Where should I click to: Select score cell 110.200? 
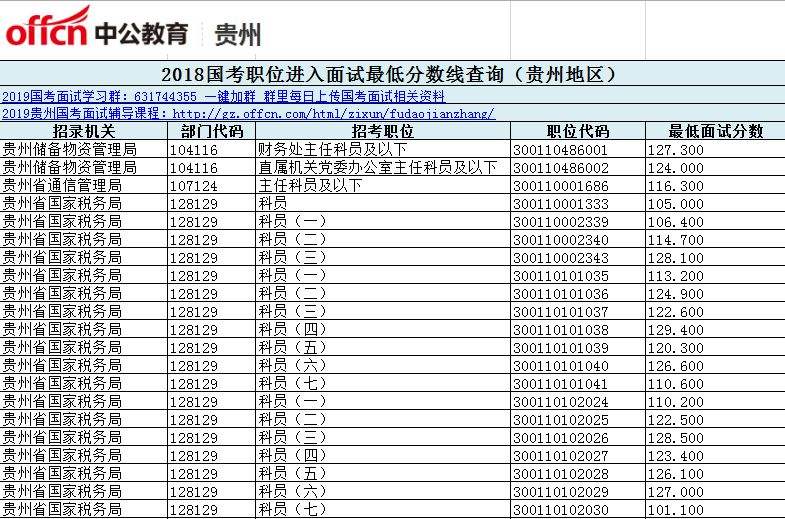point(715,401)
